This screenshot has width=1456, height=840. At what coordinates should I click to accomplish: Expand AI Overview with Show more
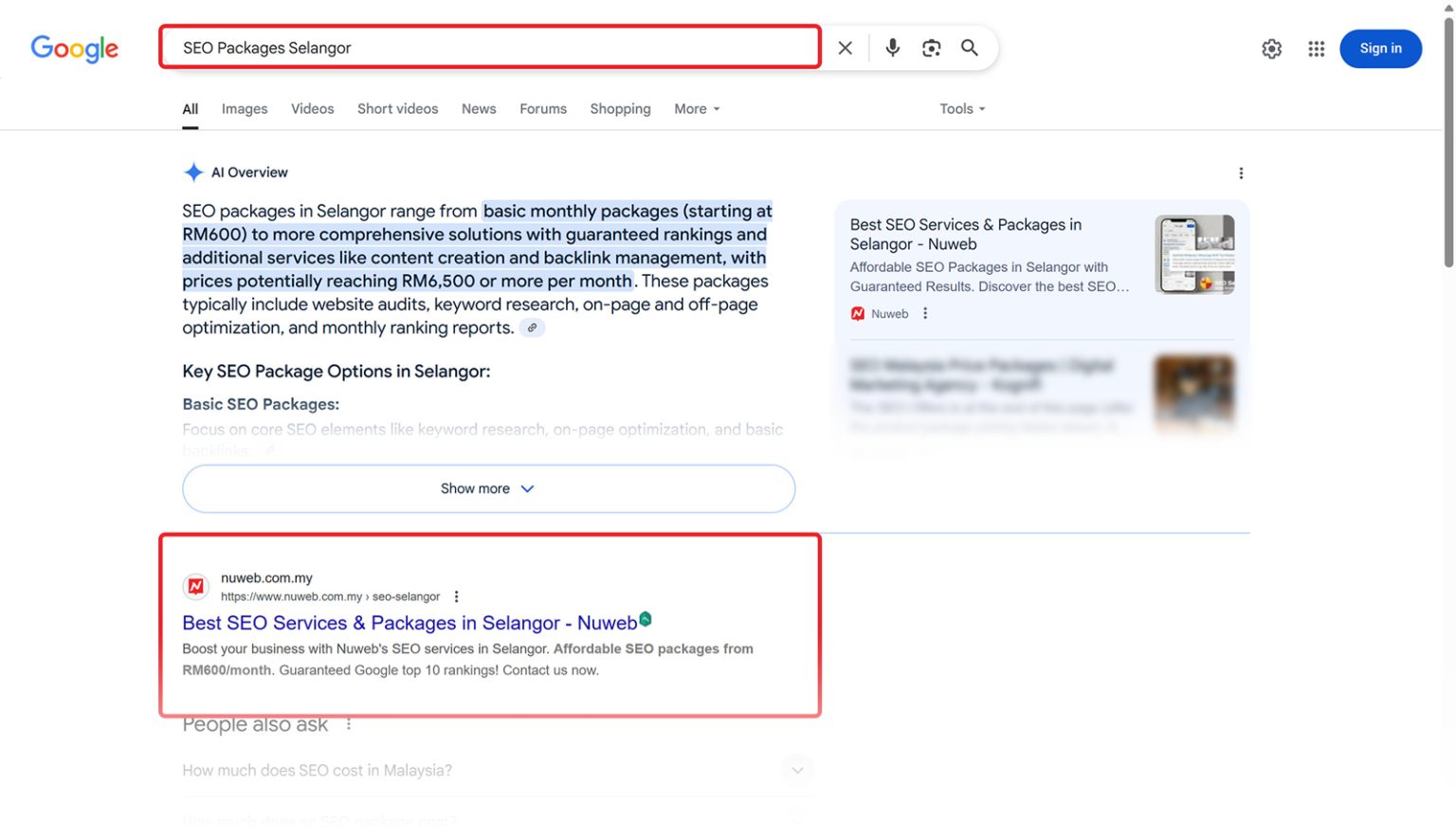(488, 489)
